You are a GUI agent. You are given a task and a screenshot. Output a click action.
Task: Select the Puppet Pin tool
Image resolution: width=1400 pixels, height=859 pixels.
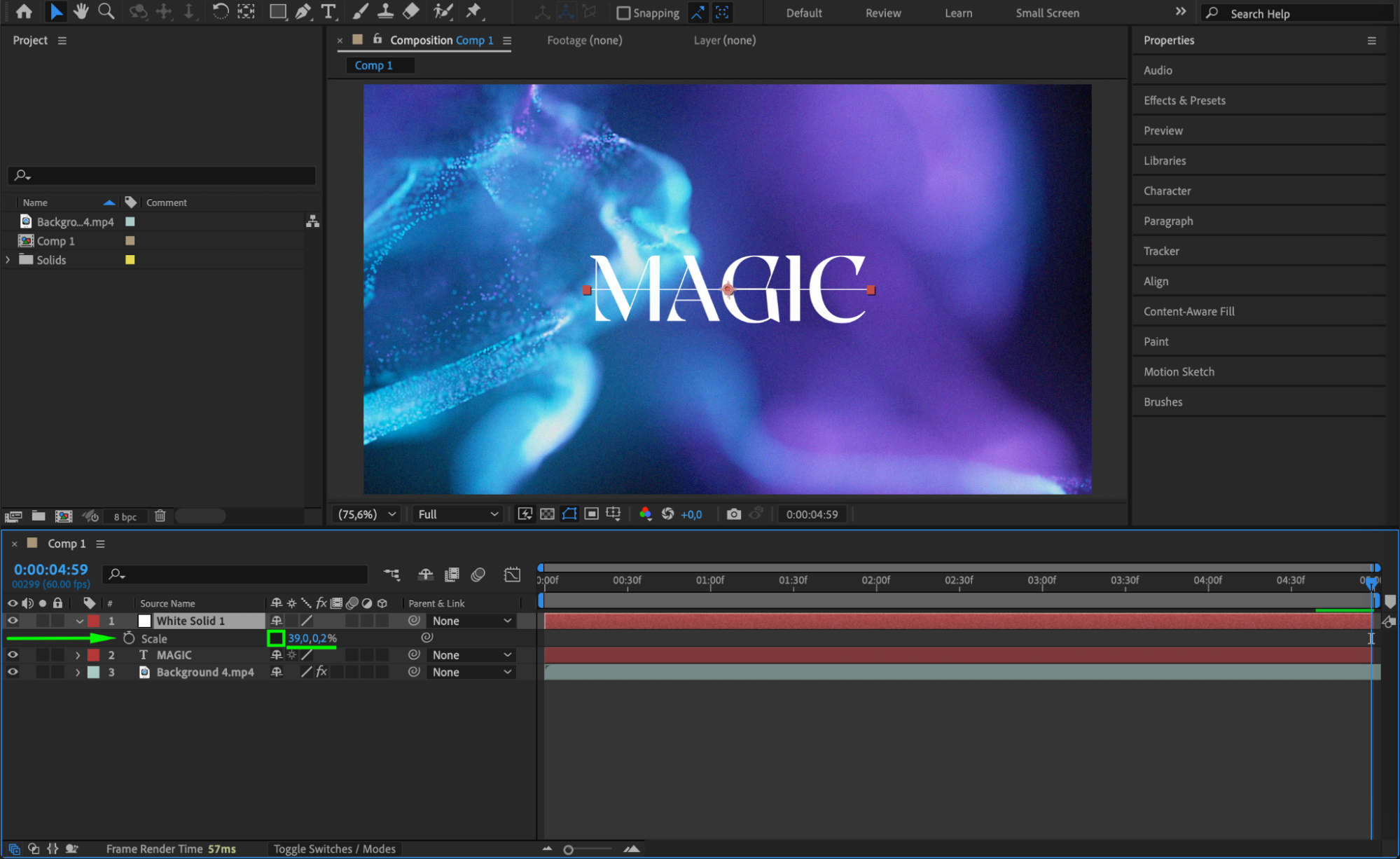pyautogui.click(x=474, y=12)
